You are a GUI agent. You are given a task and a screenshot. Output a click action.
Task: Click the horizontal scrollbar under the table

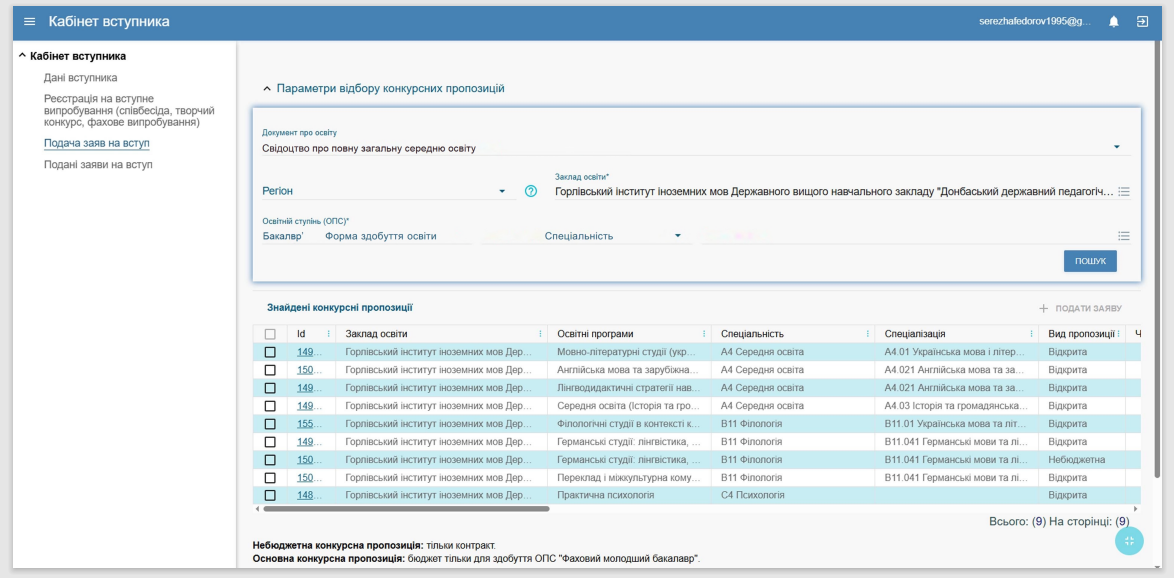point(405,509)
